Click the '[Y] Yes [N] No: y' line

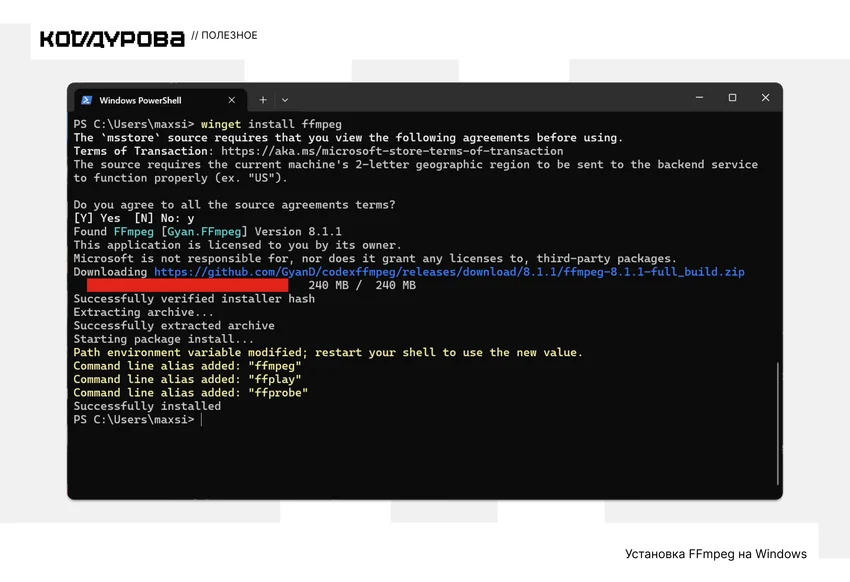pos(134,218)
